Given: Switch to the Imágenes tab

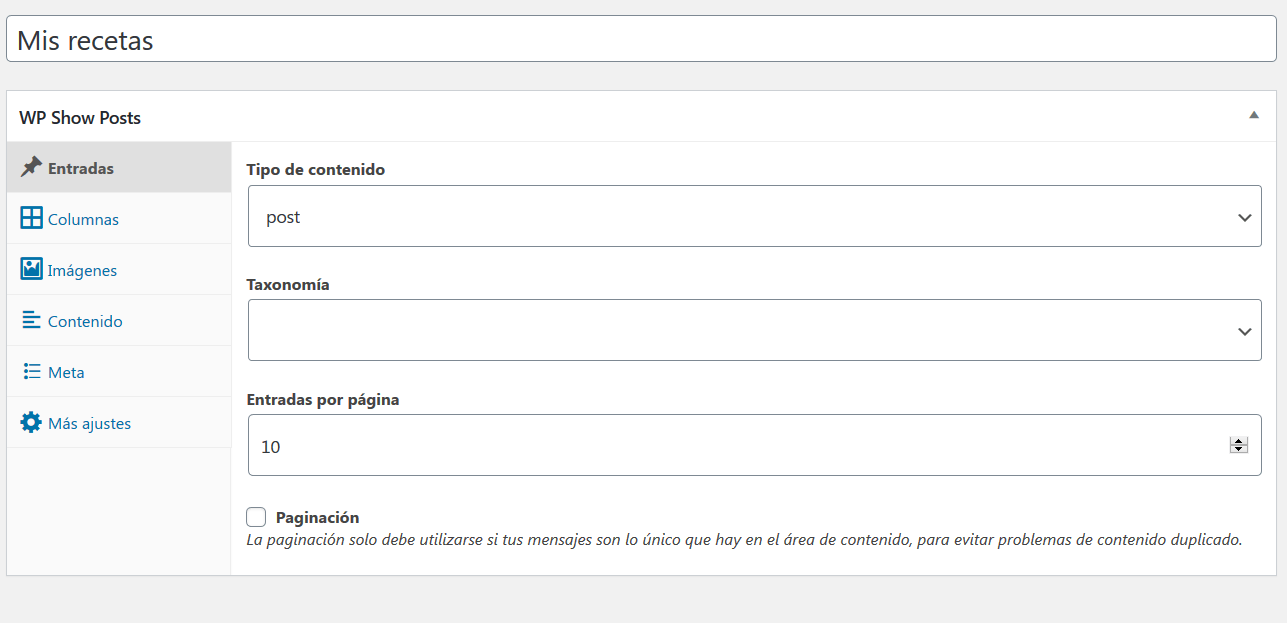Looking at the screenshot, I should [x=119, y=270].
